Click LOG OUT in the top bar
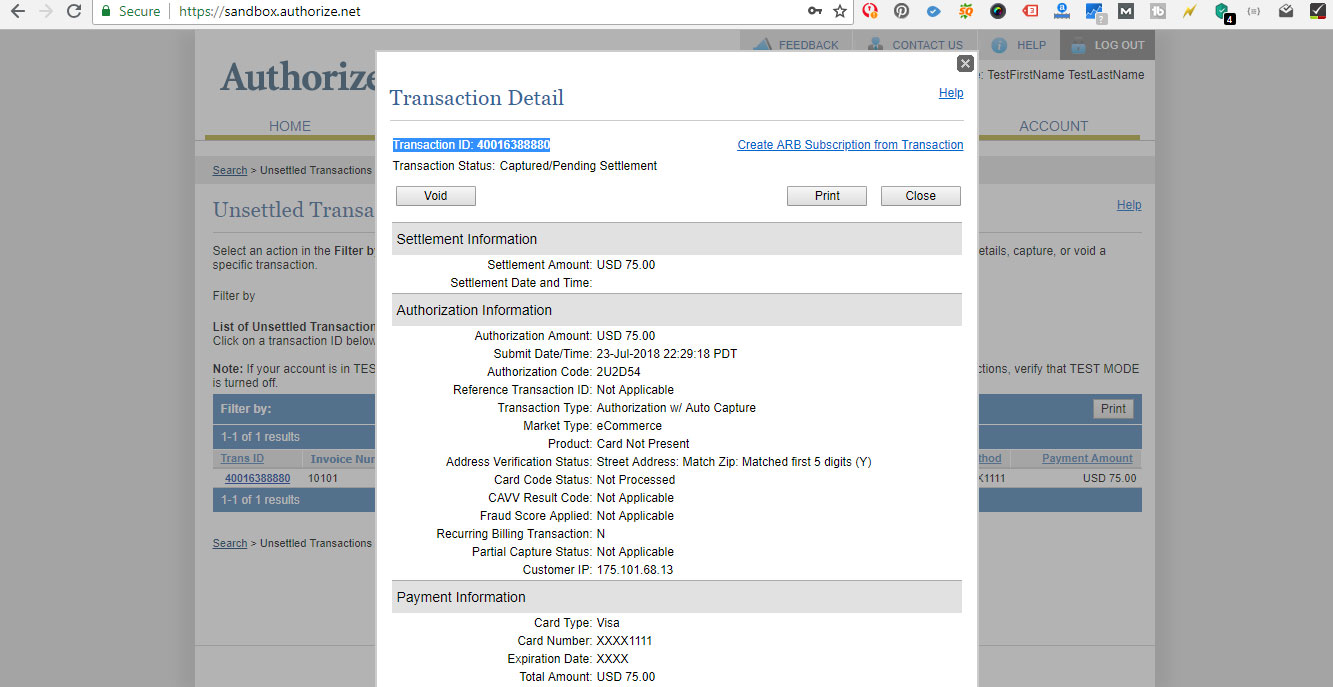 [1108, 45]
